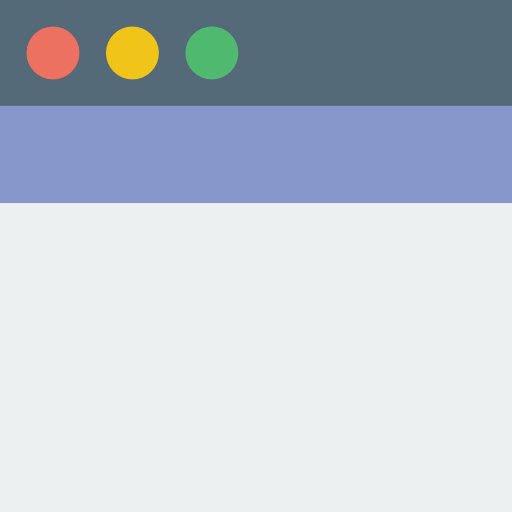512x512 pixels.
Task: Close the window using the red dot
Action: tap(53, 53)
